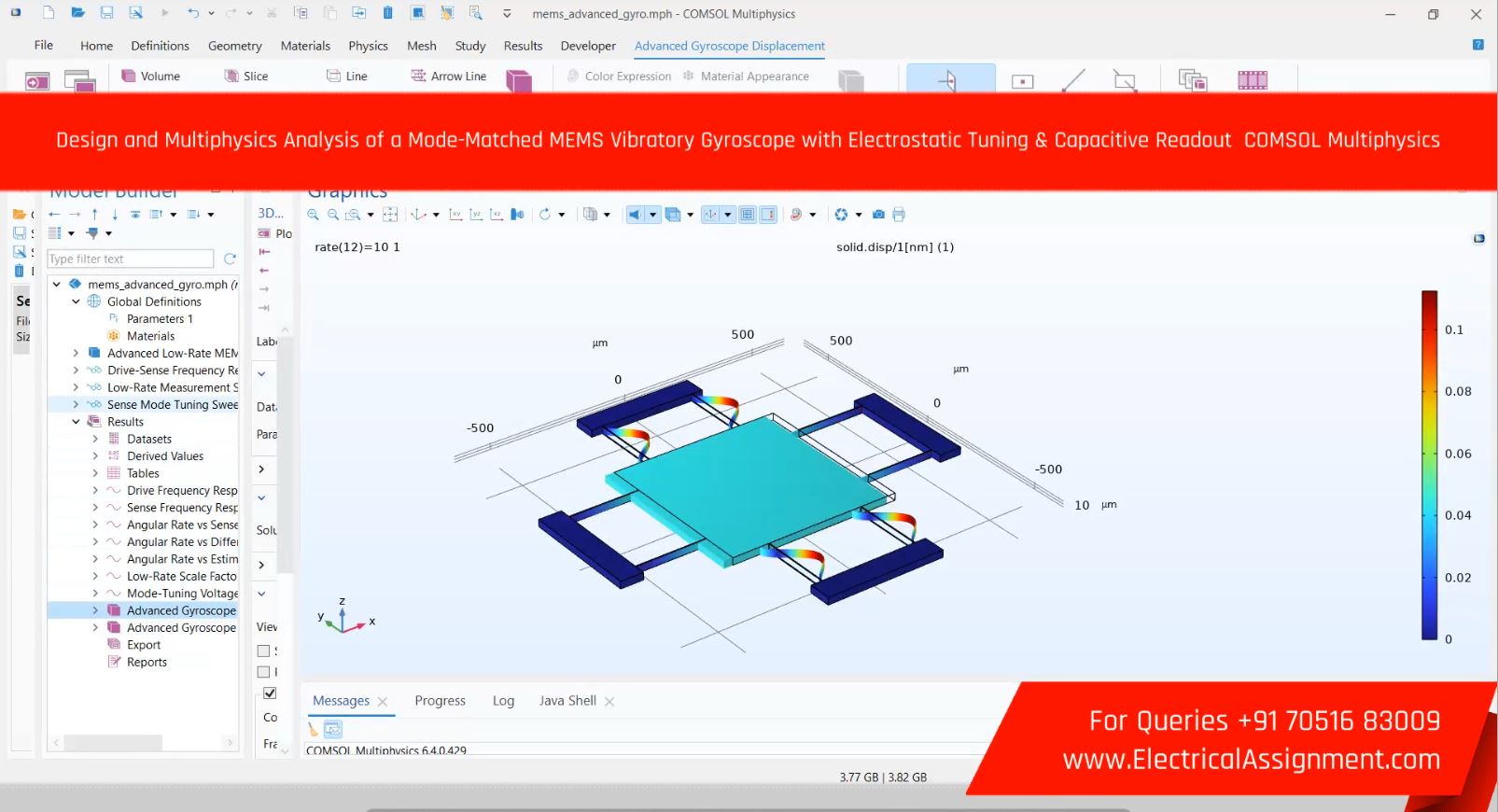Image resolution: width=1498 pixels, height=812 pixels.
Task: Expand the Datasets node
Action: pyautogui.click(x=95, y=439)
